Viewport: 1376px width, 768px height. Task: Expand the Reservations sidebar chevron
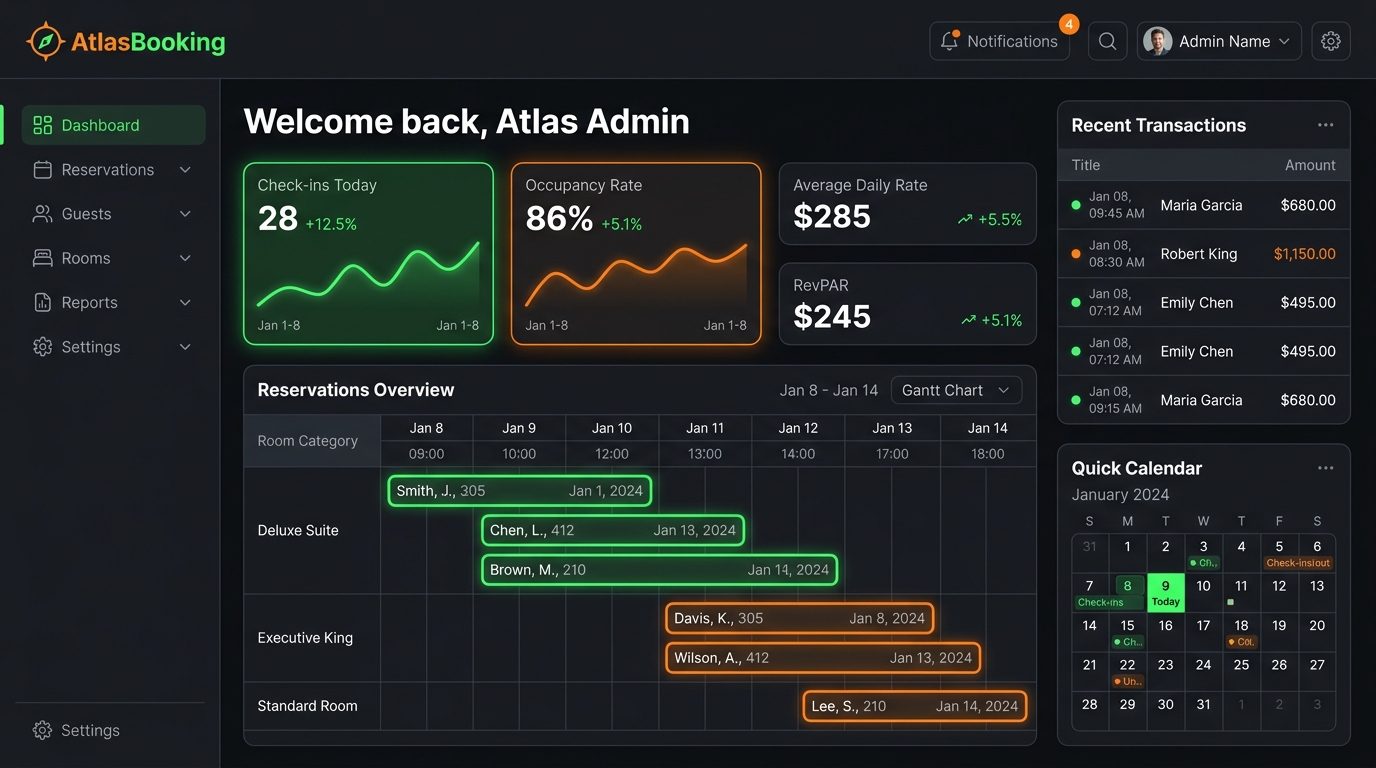point(185,170)
